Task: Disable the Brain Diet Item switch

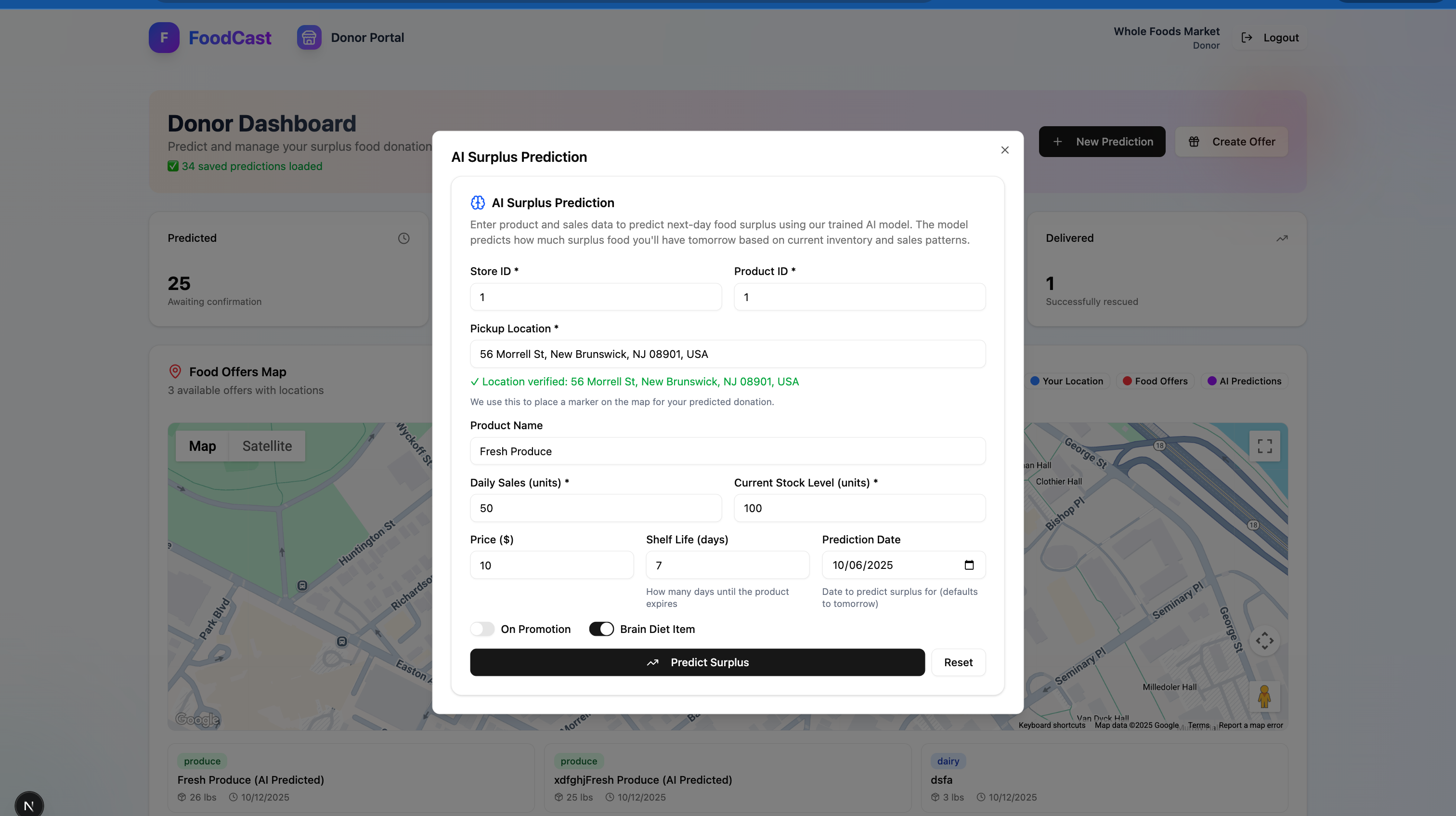Action: click(x=601, y=629)
